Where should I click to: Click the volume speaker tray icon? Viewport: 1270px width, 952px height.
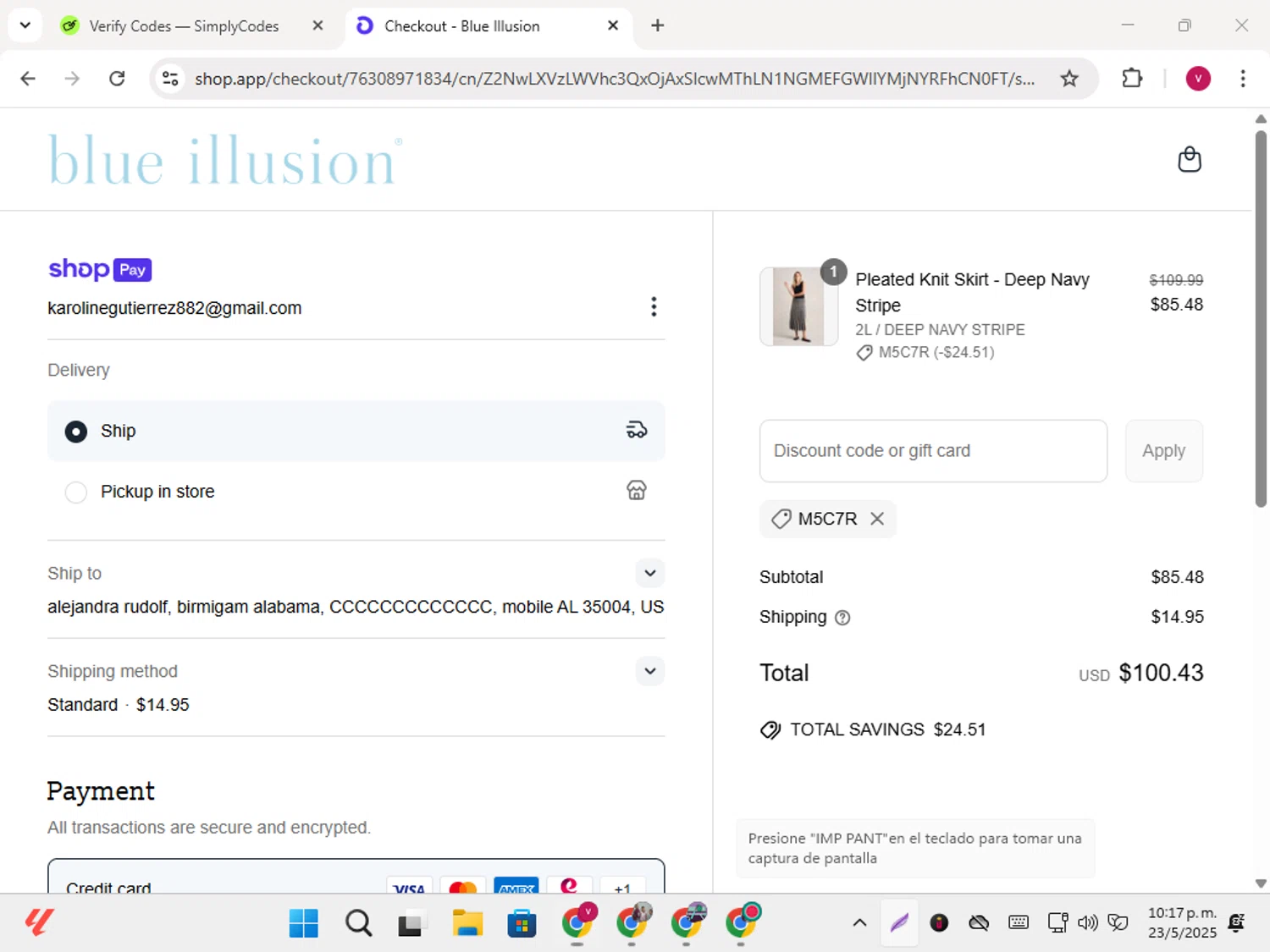(x=1087, y=923)
